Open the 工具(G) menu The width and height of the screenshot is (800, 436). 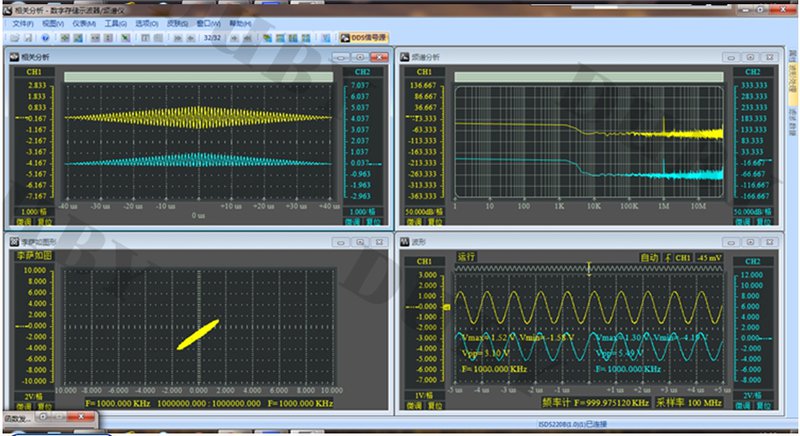pos(115,23)
